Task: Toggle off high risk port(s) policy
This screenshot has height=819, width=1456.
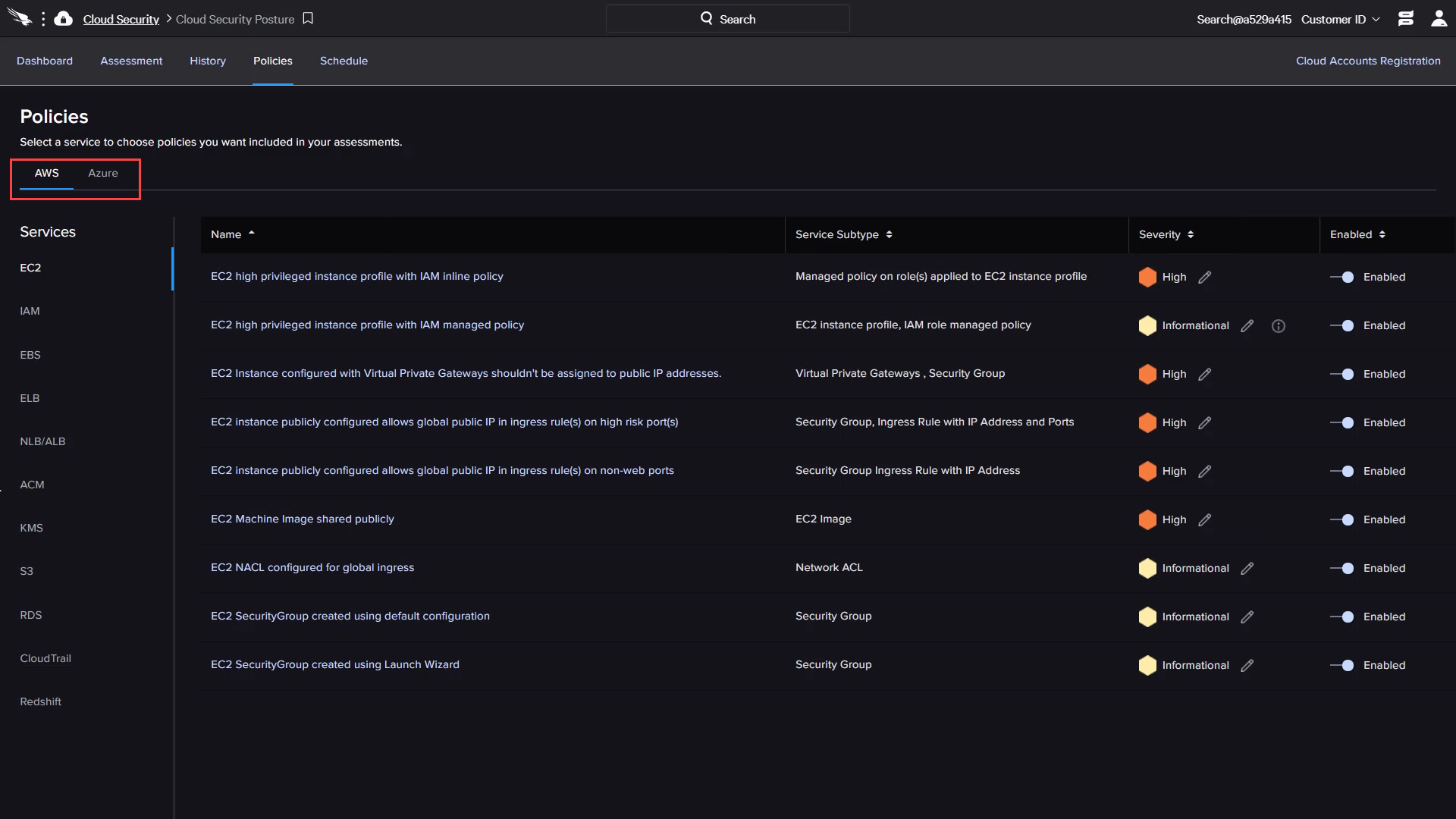Action: pos(1342,423)
